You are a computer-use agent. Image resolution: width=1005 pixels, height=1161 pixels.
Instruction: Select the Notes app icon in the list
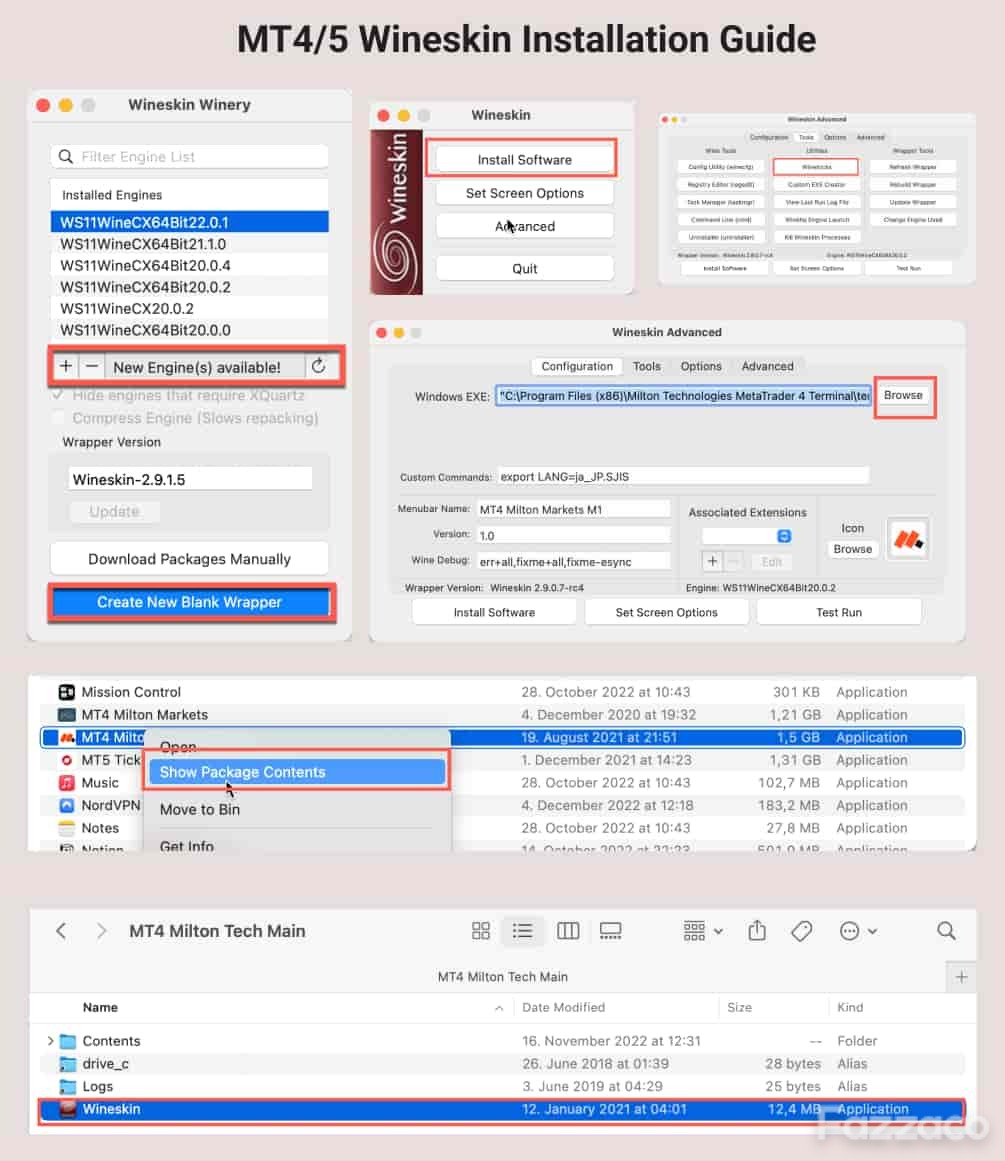(67, 828)
